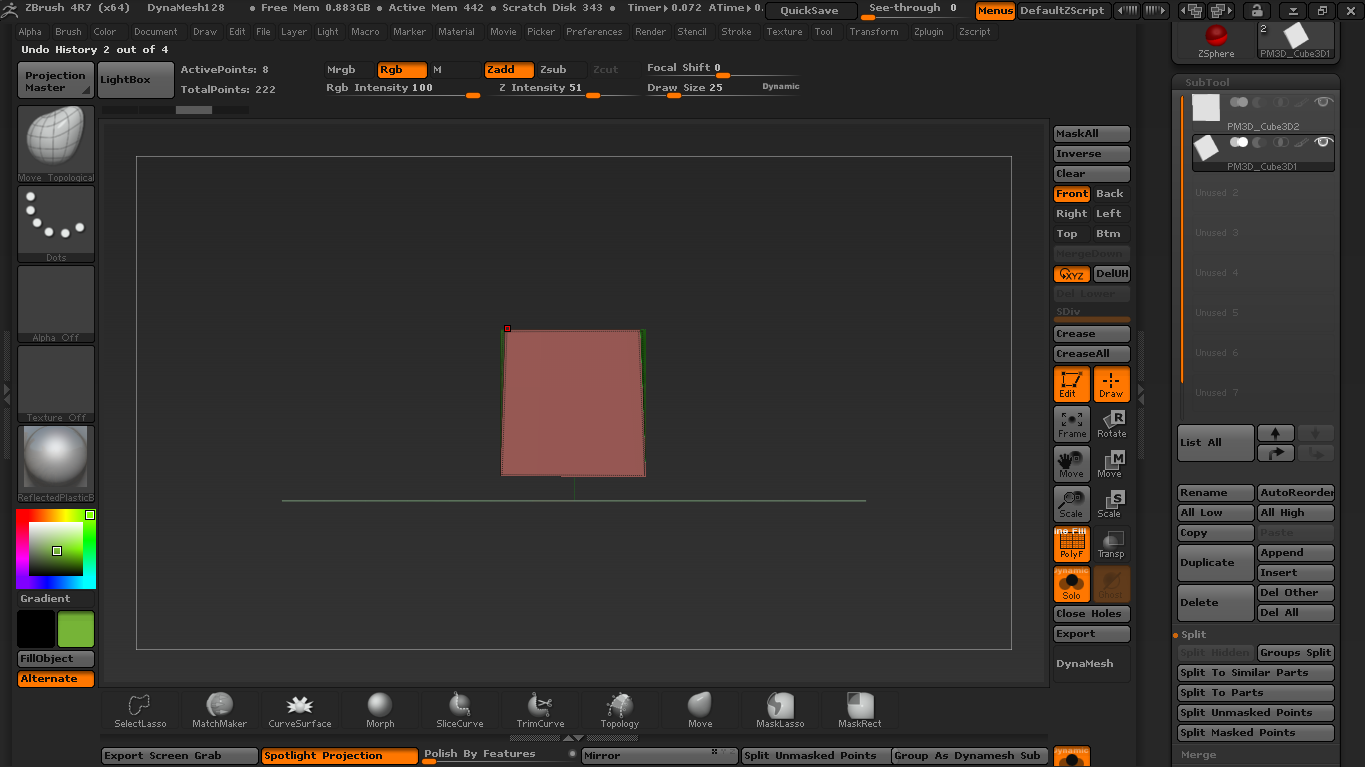1365x767 pixels.
Task: Select the SliceCurve brush
Action: click(460, 710)
